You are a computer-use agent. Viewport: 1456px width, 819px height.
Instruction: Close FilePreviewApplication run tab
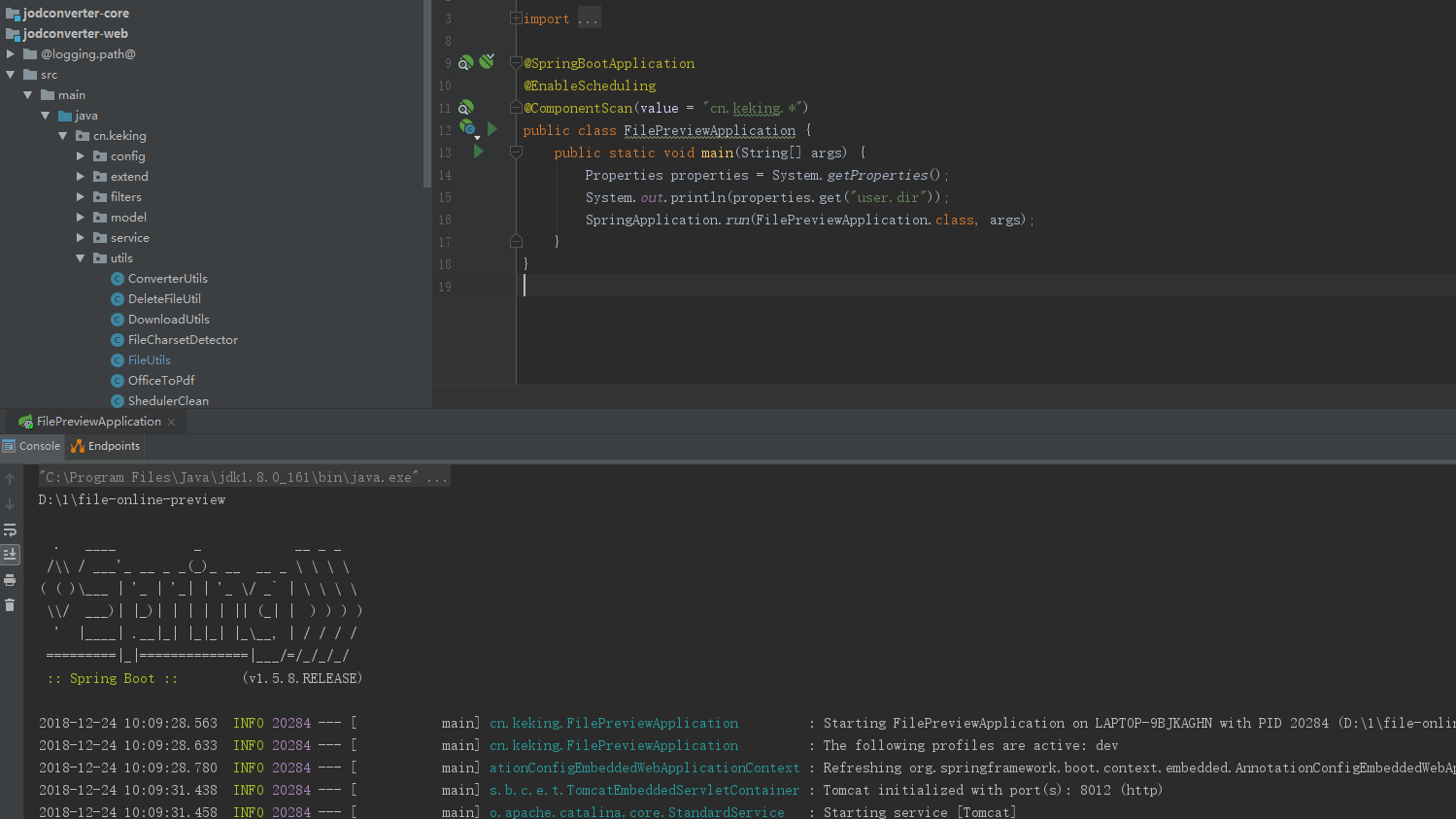pyautogui.click(x=172, y=422)
